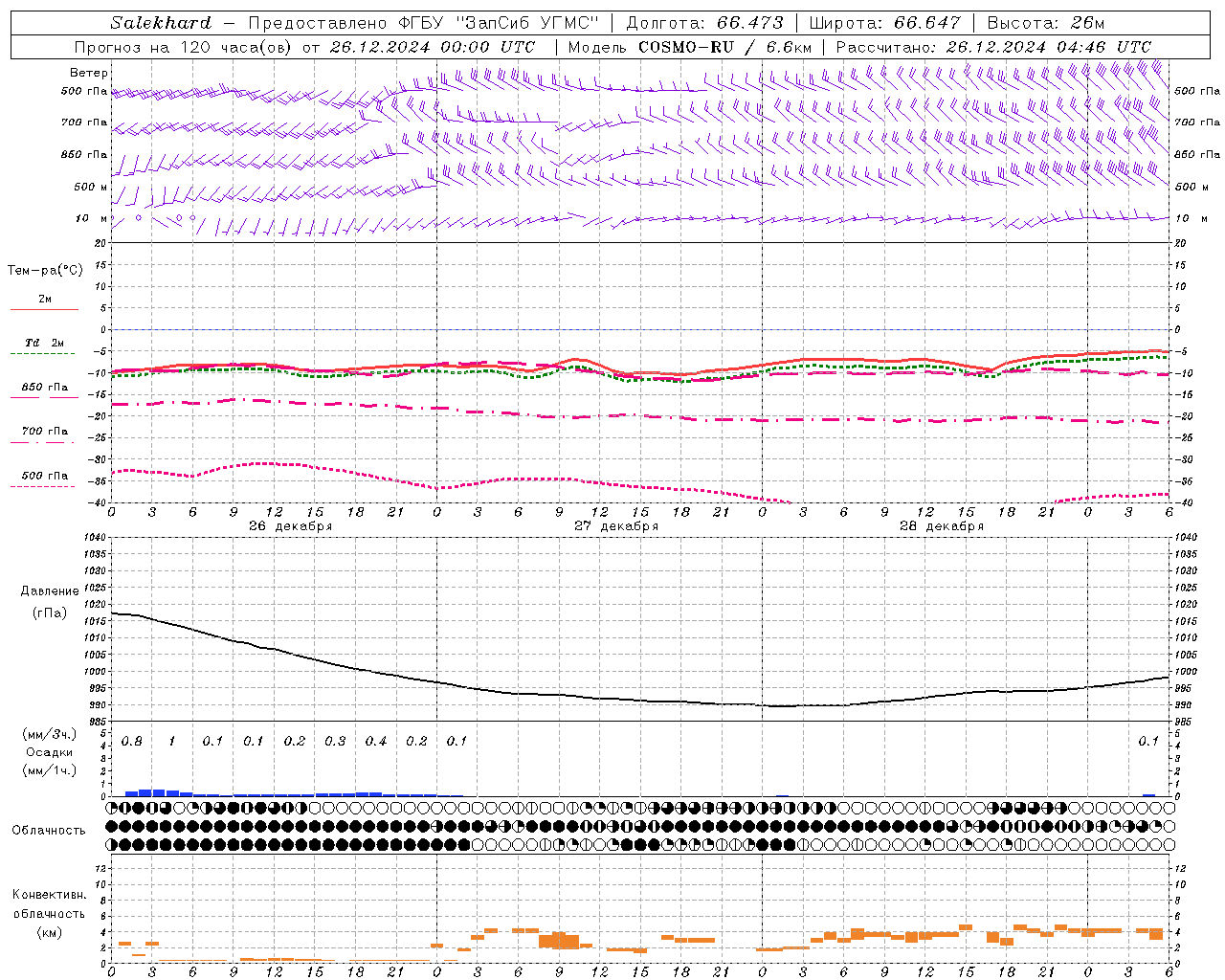
Task: Click the Salekhard station title
Action: pyautogui.click(x=161, y=23)
